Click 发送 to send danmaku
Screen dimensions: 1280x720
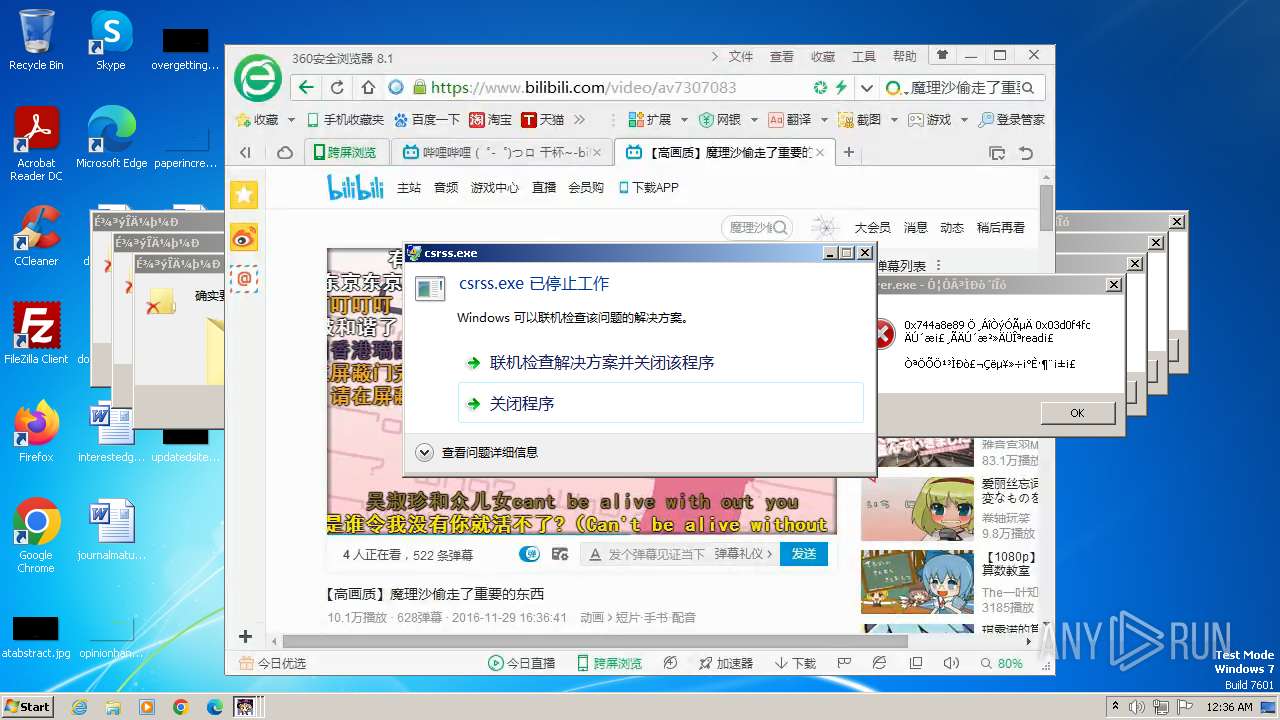(x=804, y=553)
